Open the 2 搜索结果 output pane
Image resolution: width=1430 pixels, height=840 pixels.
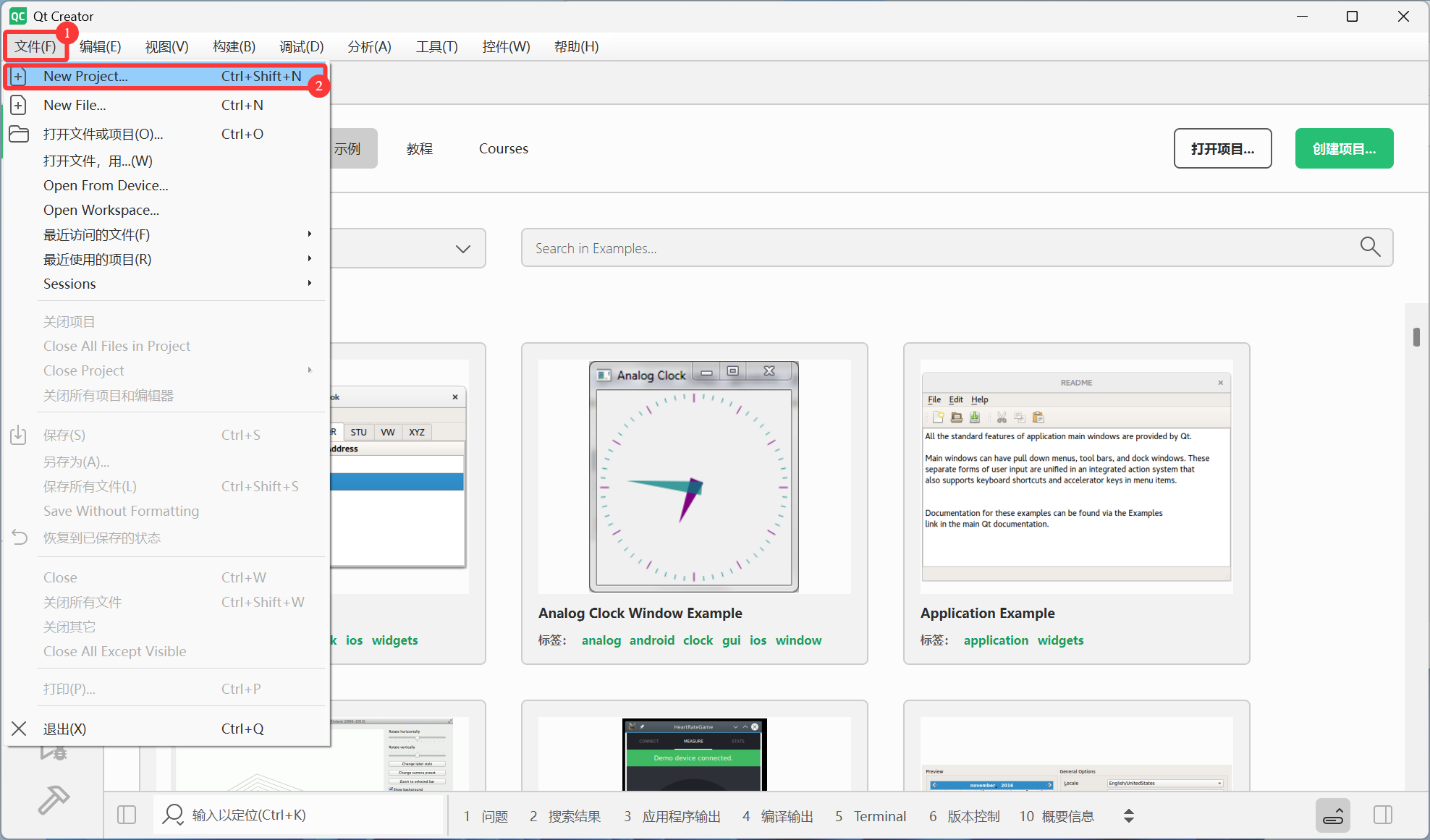[x=565, y=816]
